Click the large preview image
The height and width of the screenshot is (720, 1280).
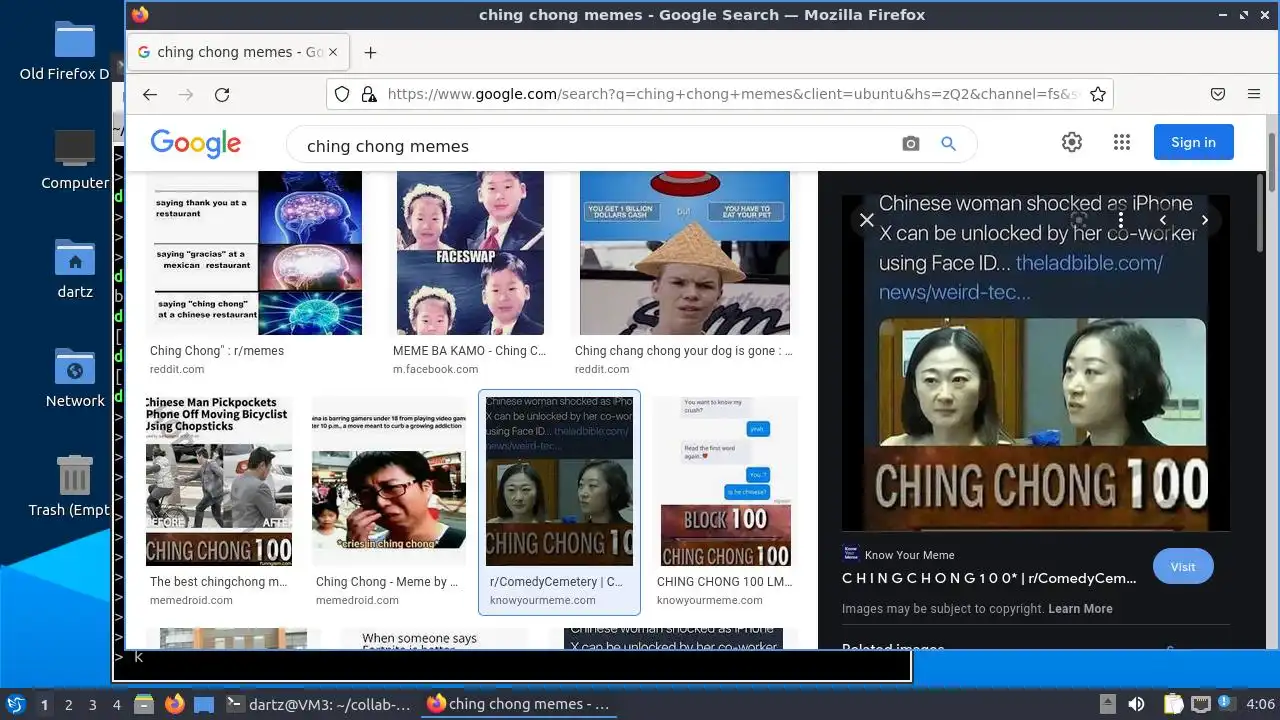pyautogui.click(x=1036, y=362)
